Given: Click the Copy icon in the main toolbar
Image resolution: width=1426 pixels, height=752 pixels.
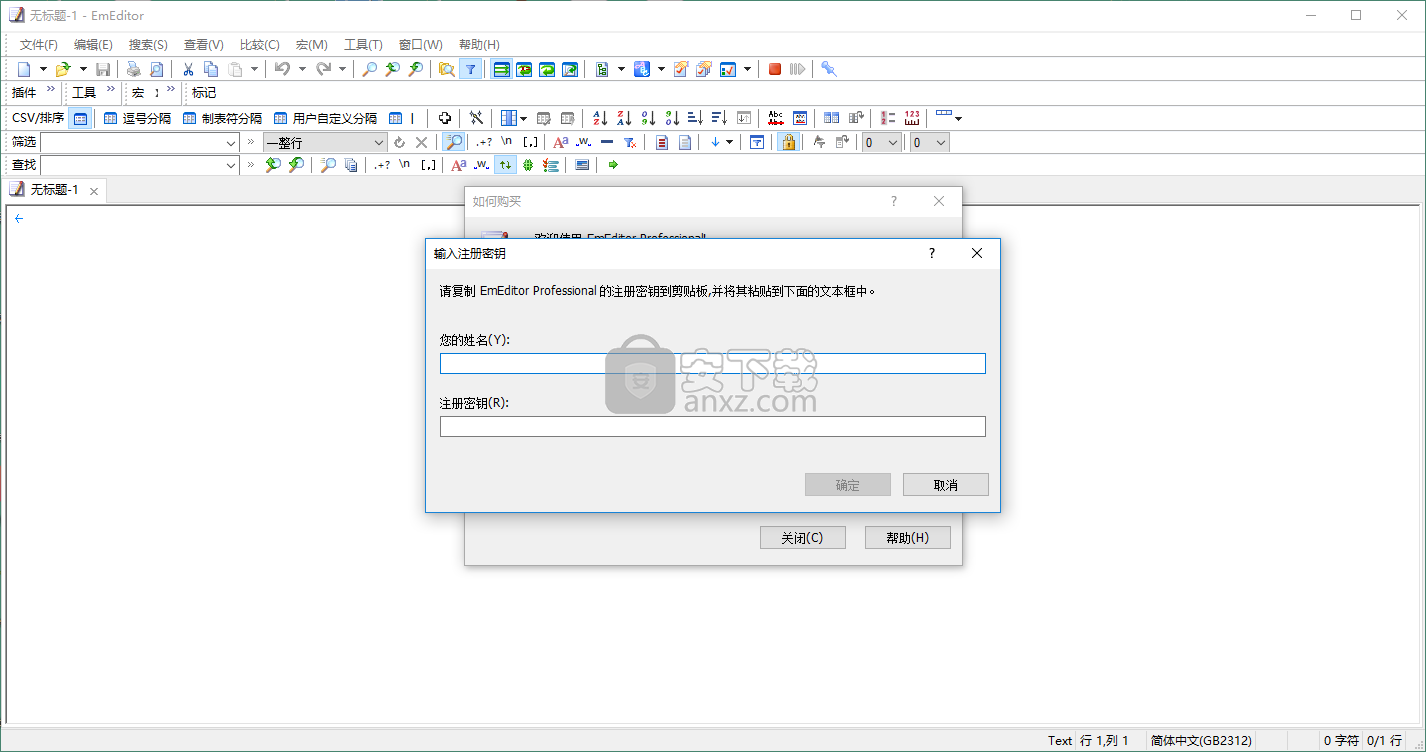Looking at the screenshot, I should (211, 69).
